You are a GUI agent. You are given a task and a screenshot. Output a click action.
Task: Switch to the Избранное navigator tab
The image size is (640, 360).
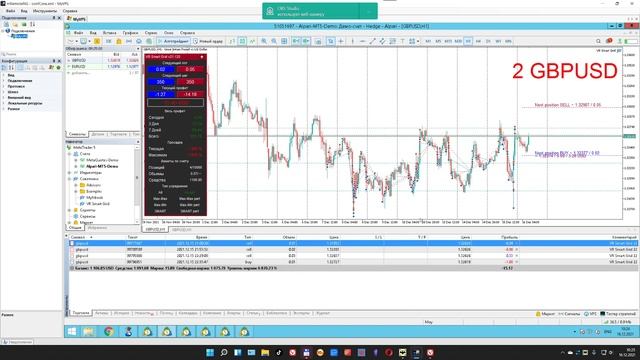[97, 228]
